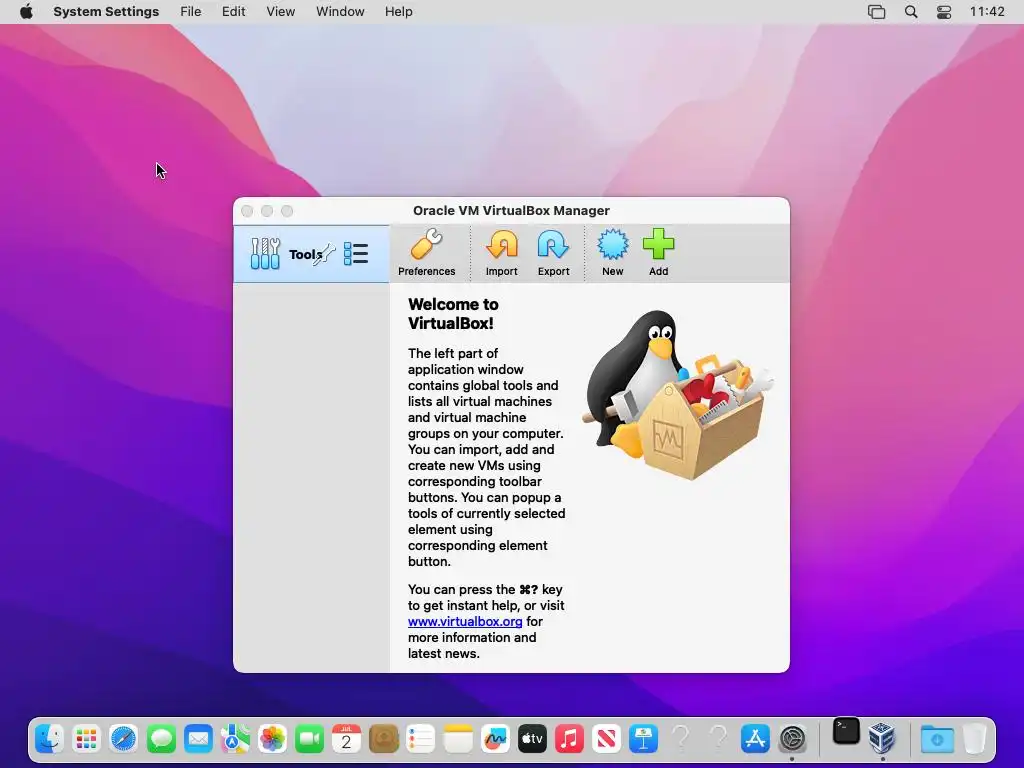Screen dimensions: 1024x768
Task: Open Terminal from the Dock
Action: 846,732
